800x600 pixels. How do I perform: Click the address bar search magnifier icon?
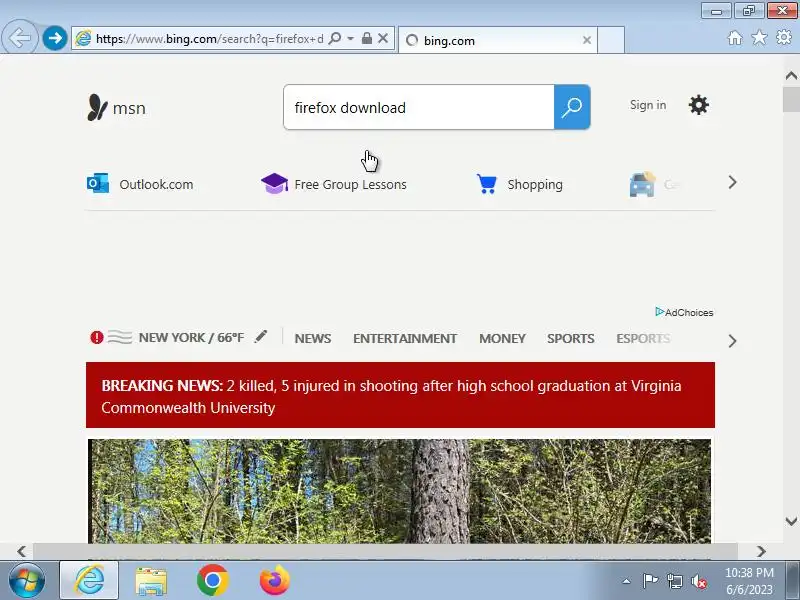point(335,38)
